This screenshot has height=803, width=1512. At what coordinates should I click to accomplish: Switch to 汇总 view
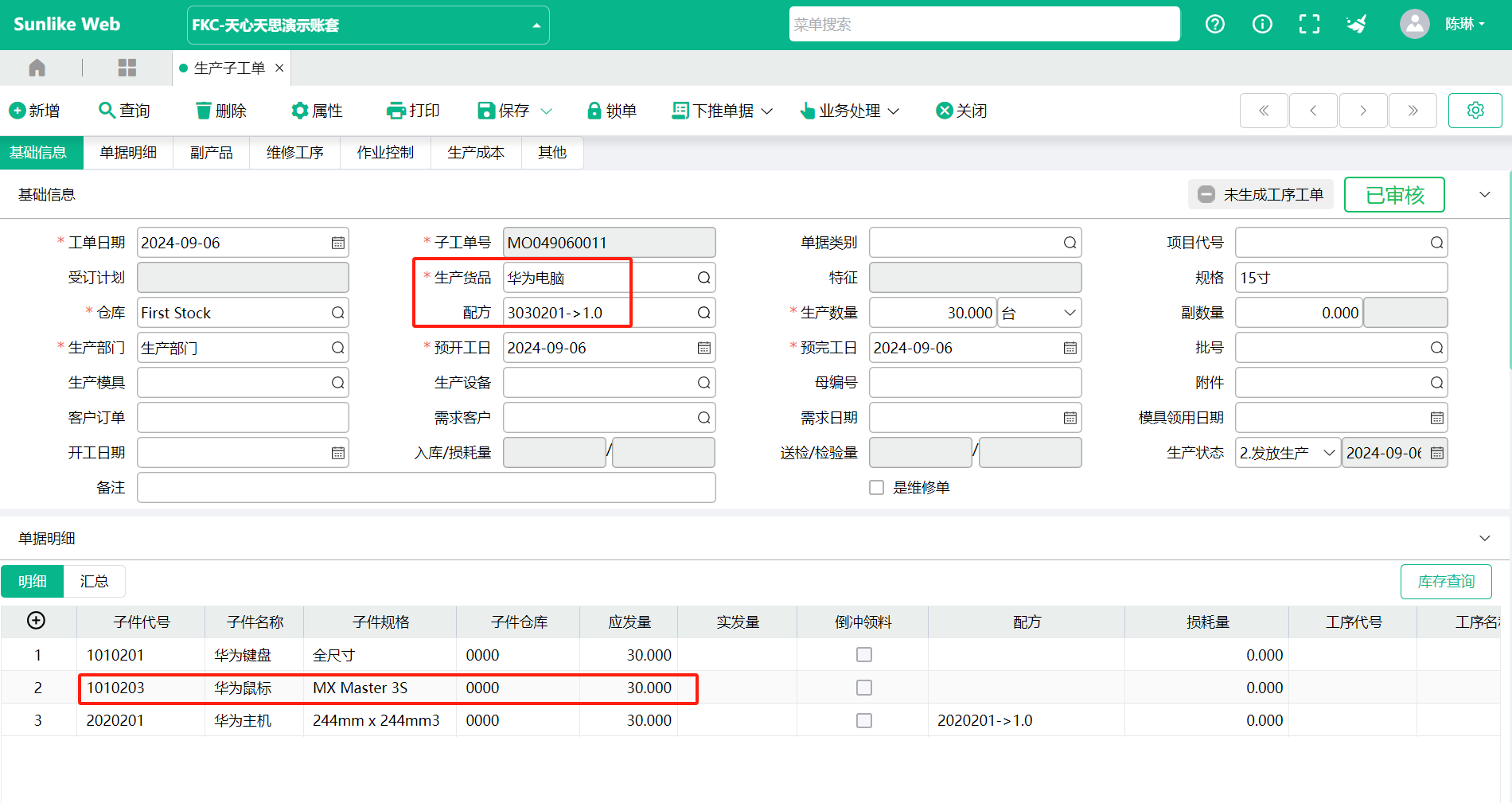coord(94,581)
